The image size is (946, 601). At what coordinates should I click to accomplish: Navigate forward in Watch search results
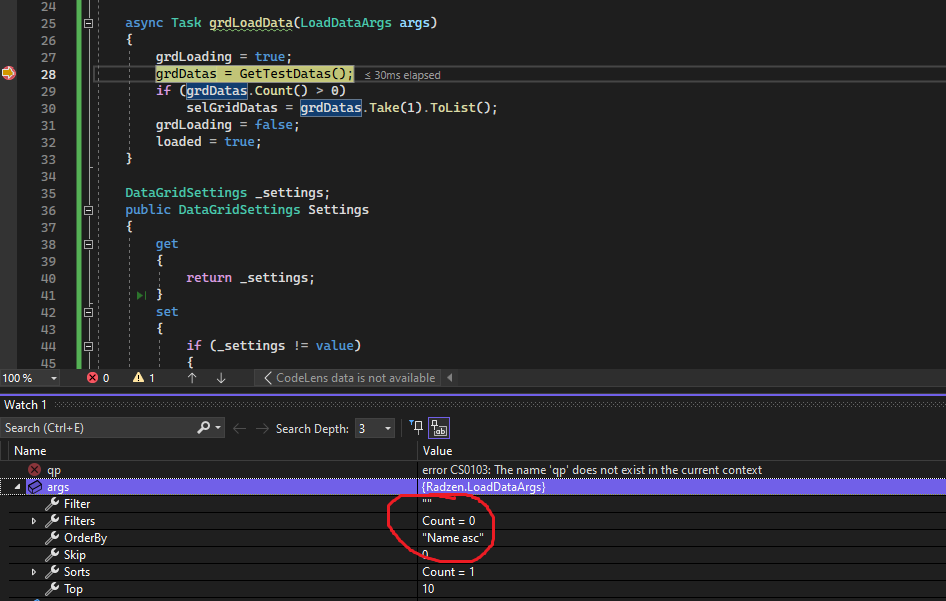[x=262, y=428]
